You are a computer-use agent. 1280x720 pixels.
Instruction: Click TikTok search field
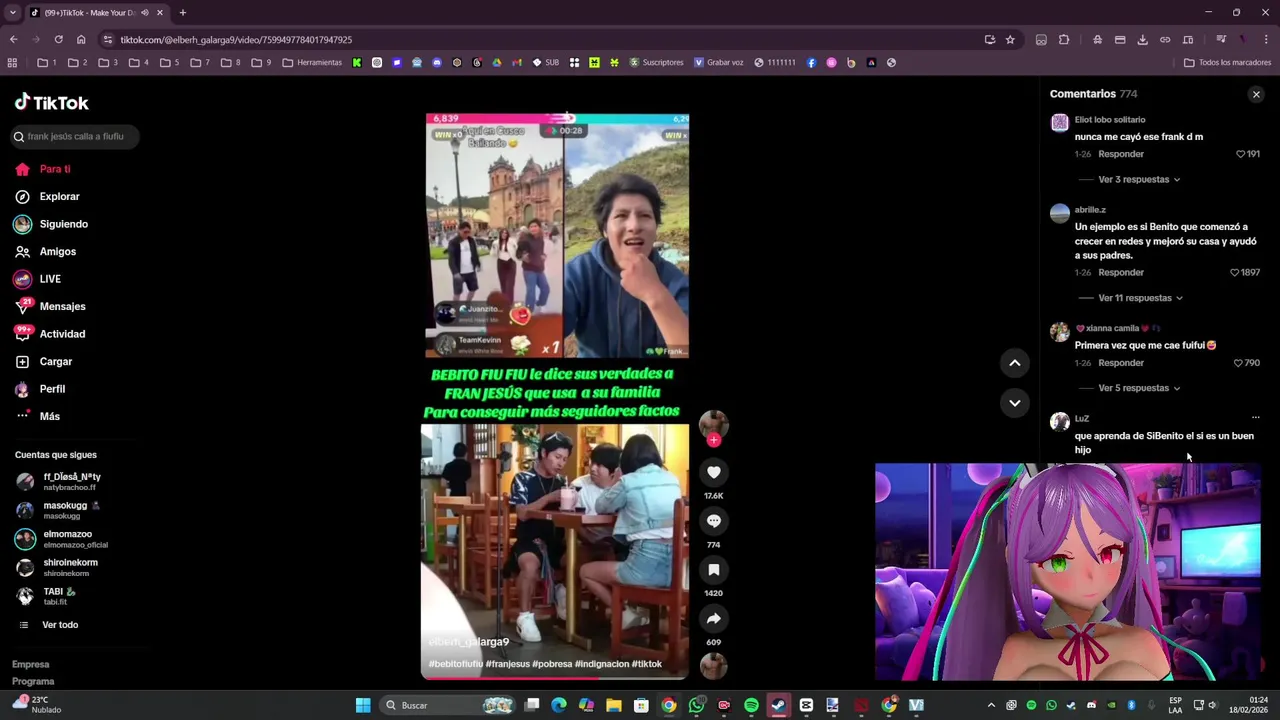(x=75, y=136)
